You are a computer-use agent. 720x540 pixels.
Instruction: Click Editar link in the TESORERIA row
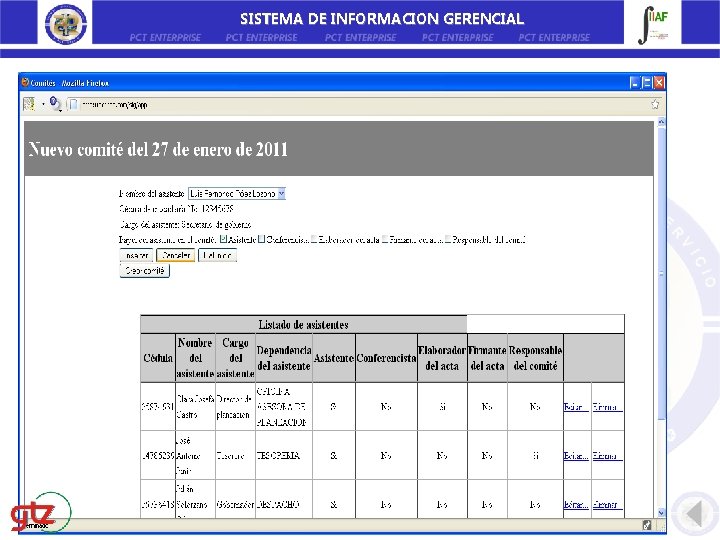575,456
